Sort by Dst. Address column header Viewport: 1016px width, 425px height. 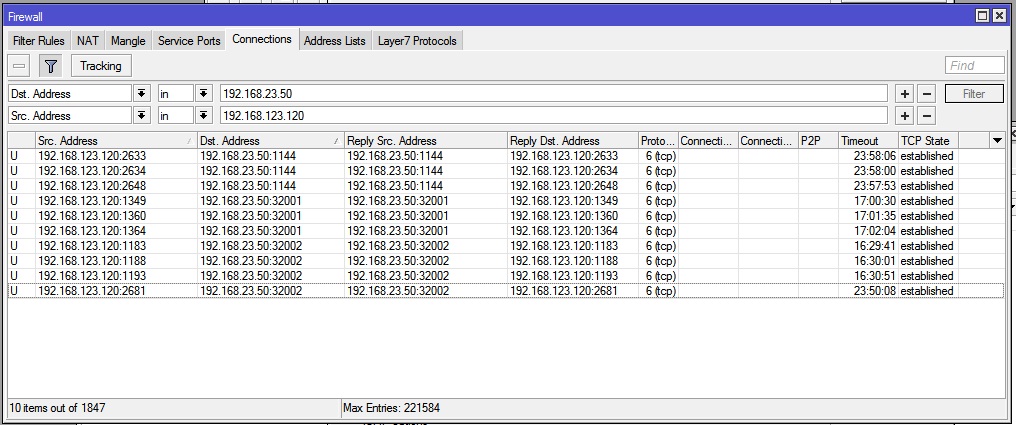tap(270, 141)
